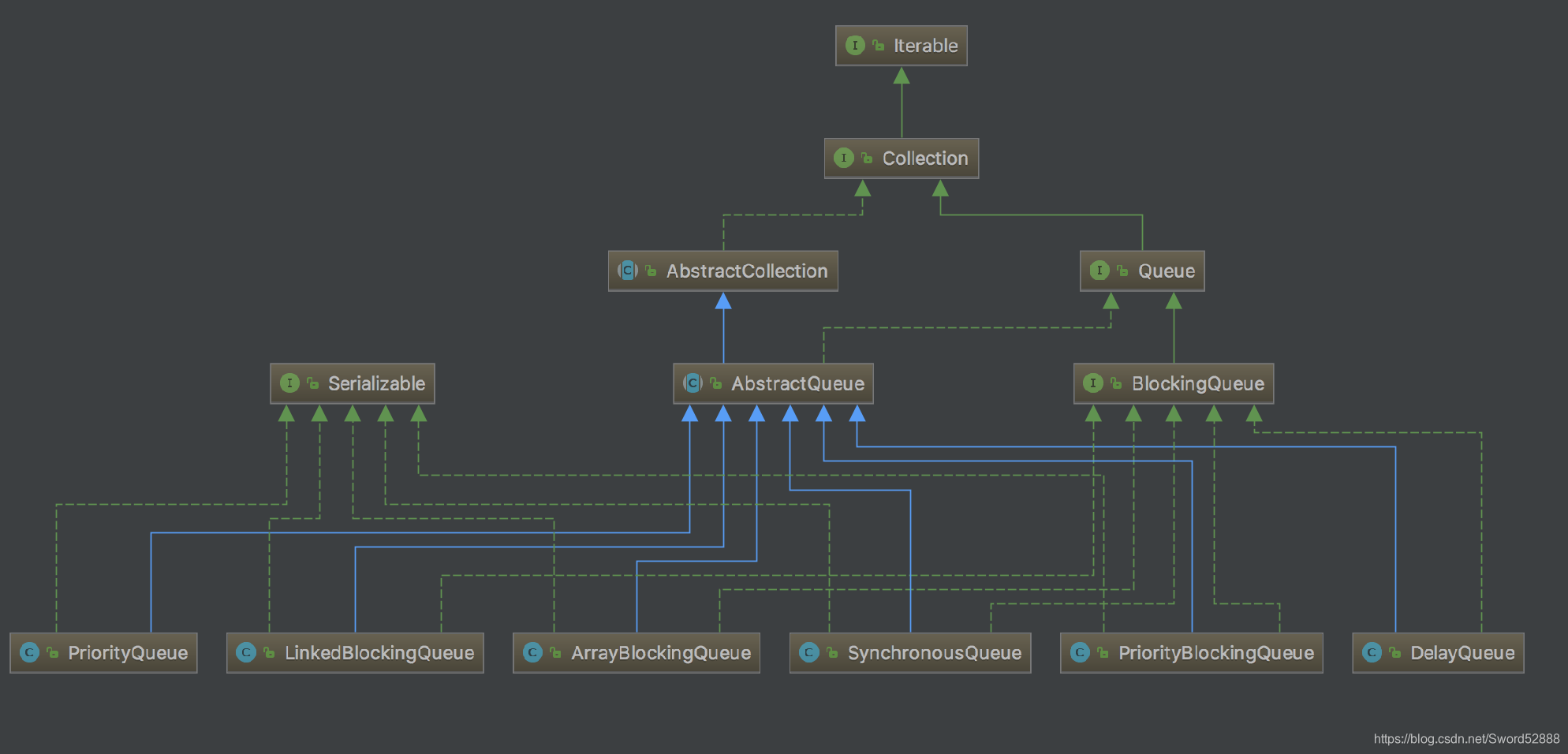Image resolution: width=1568 pixels, height=754 pixels.
Task: Click the abstract class icon on AbstractQueue
Action: coord(693,383)
